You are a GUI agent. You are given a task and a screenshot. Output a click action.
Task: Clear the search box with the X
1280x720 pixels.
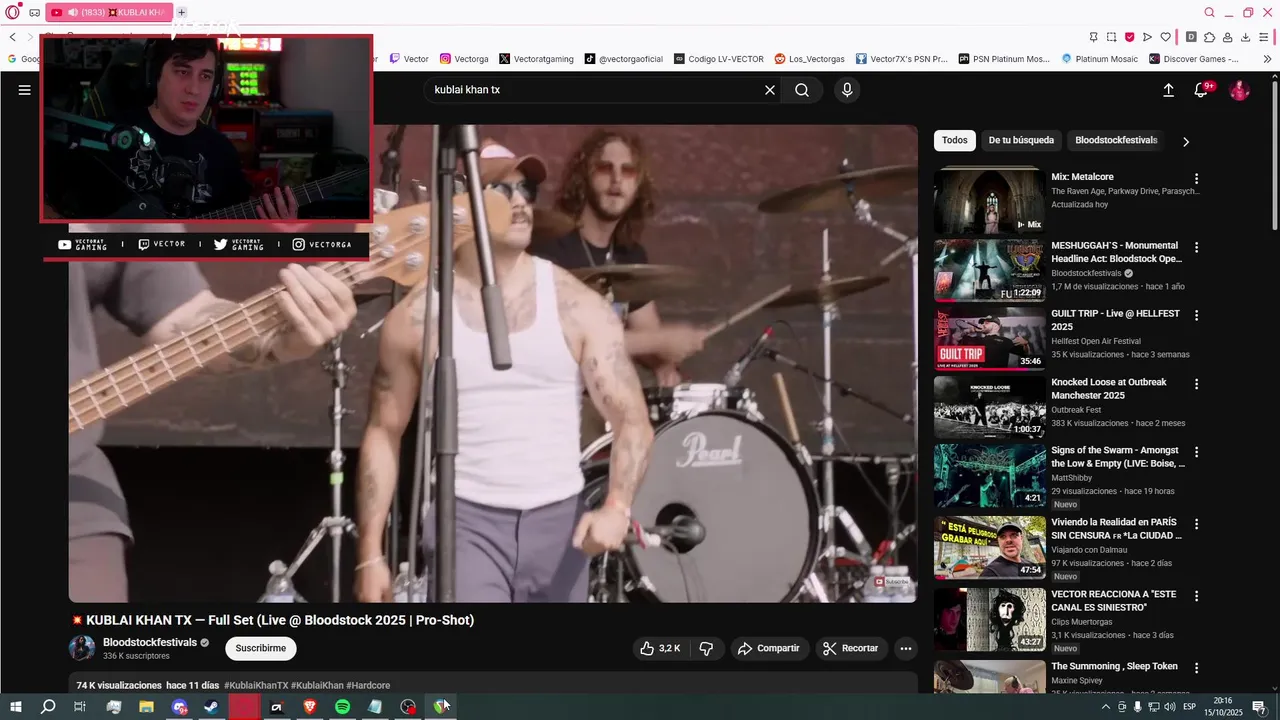coord(770,90)
